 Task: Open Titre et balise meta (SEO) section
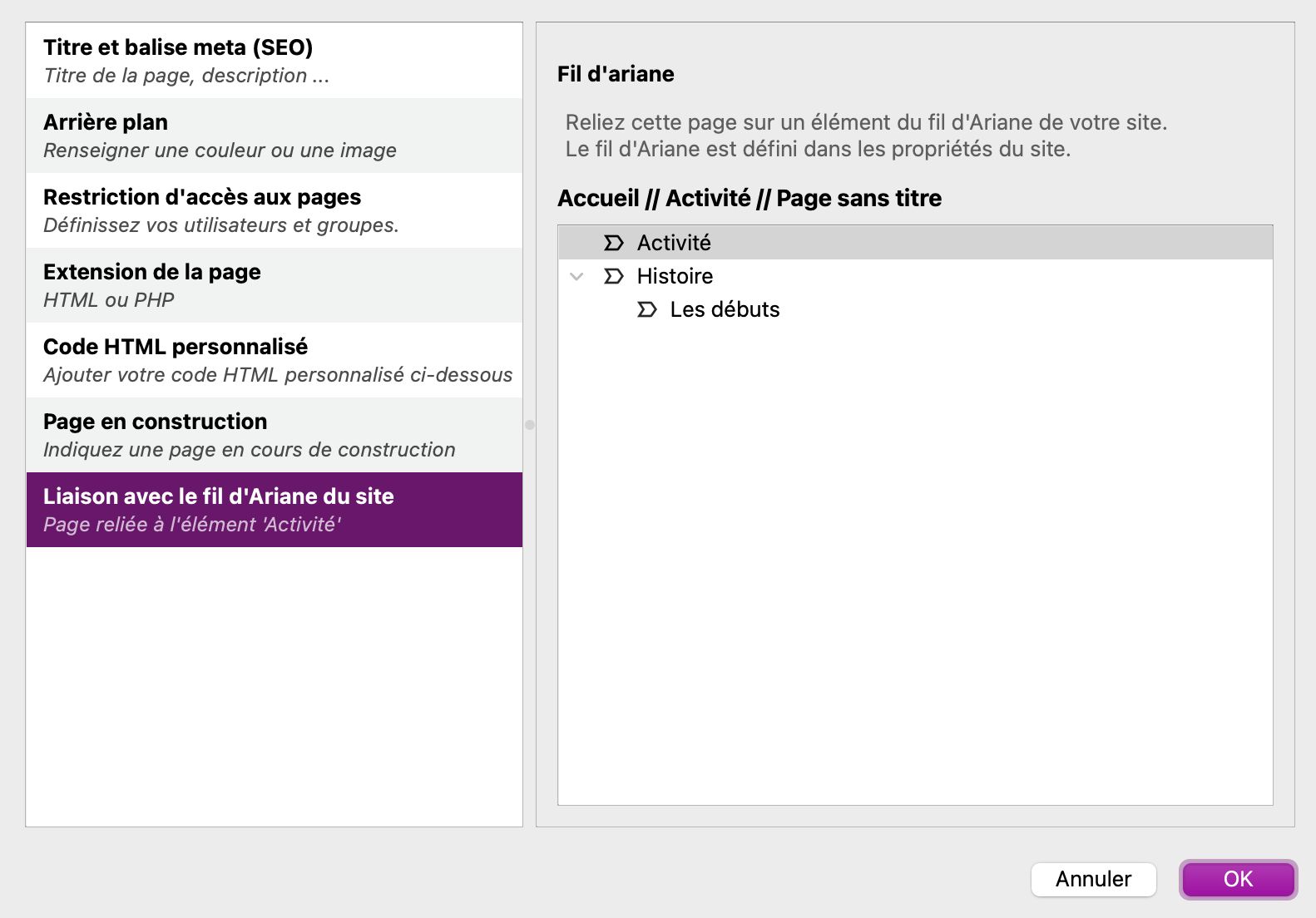[x=274, y=61]
